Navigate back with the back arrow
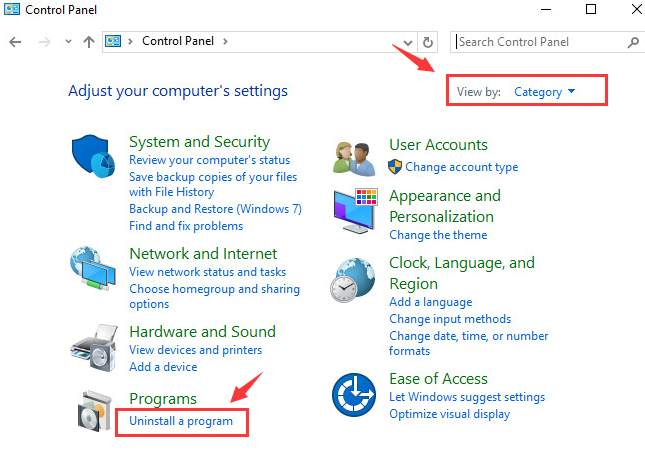This screenshot has width=645, height=468. (x=15, y=42)
